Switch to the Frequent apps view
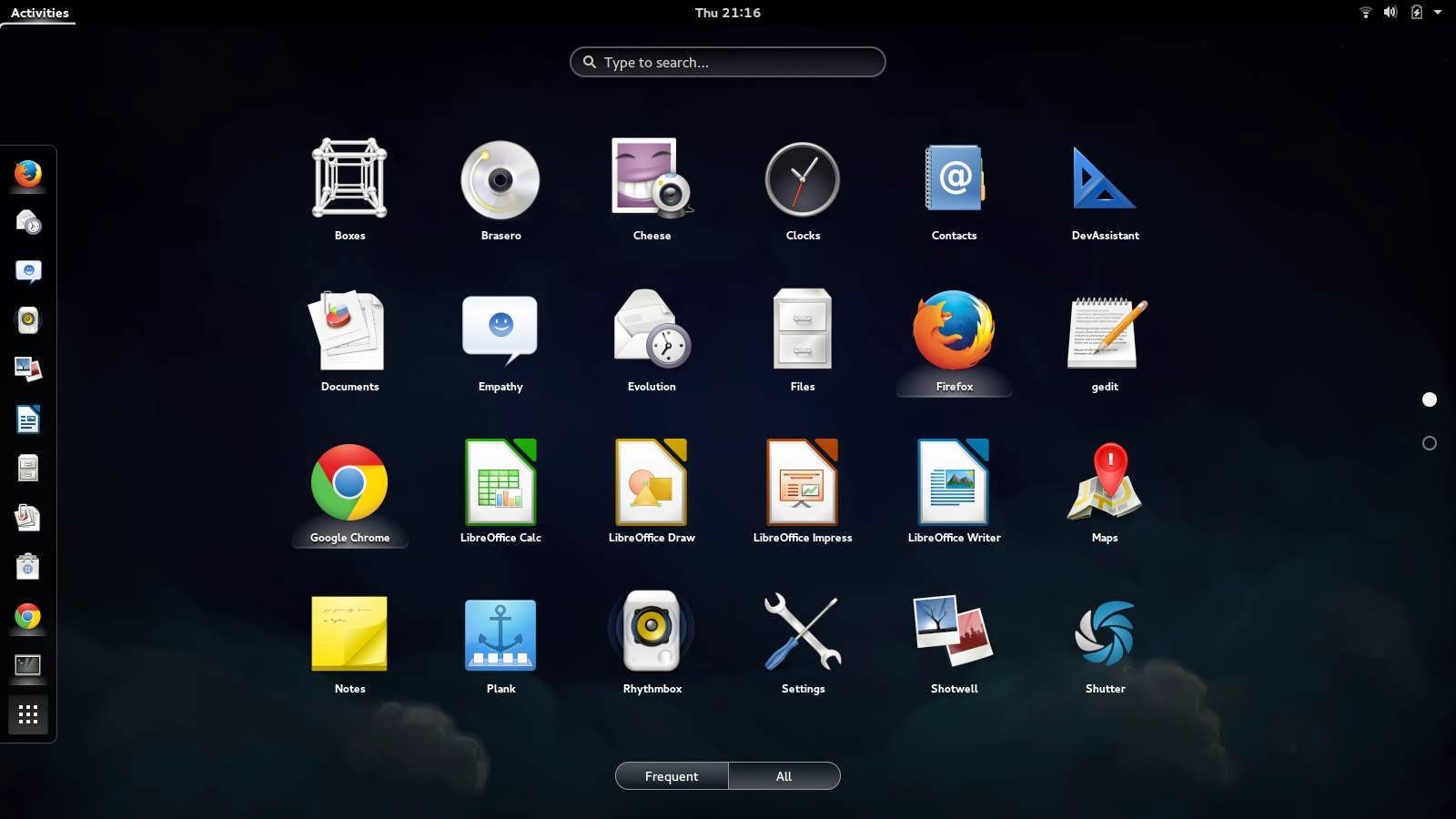The height and width of the screenshot is (819, 1456). pyautogui.click(x=671, y=775)
